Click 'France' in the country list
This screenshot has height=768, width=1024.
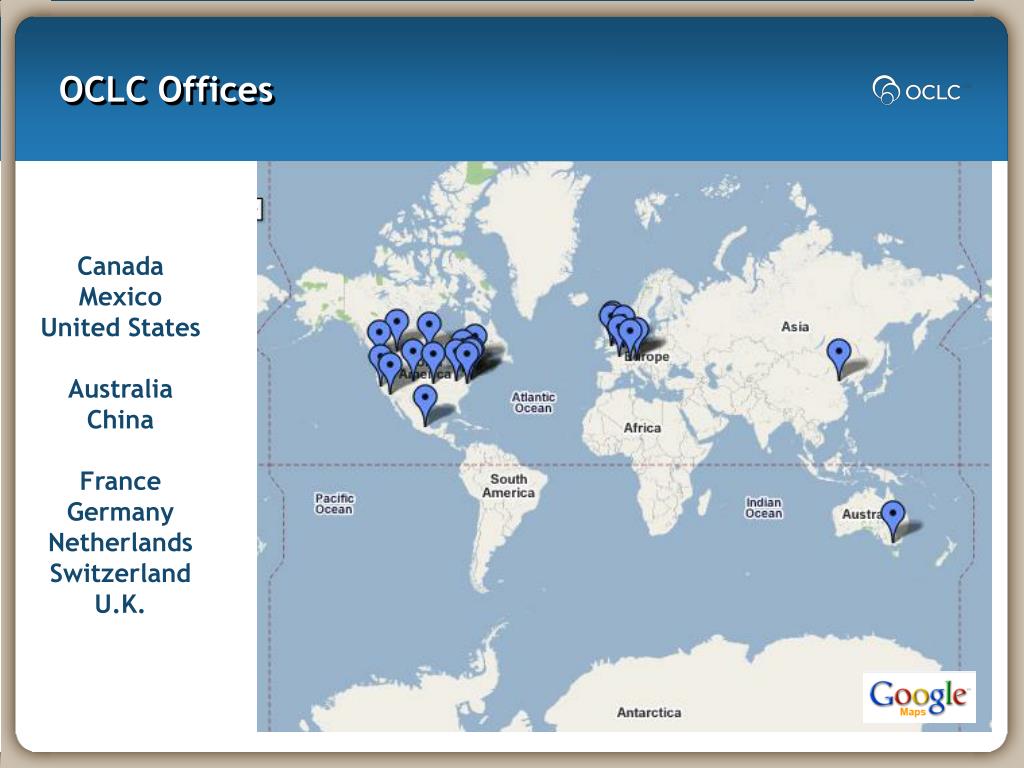click(x=120, y=481)
